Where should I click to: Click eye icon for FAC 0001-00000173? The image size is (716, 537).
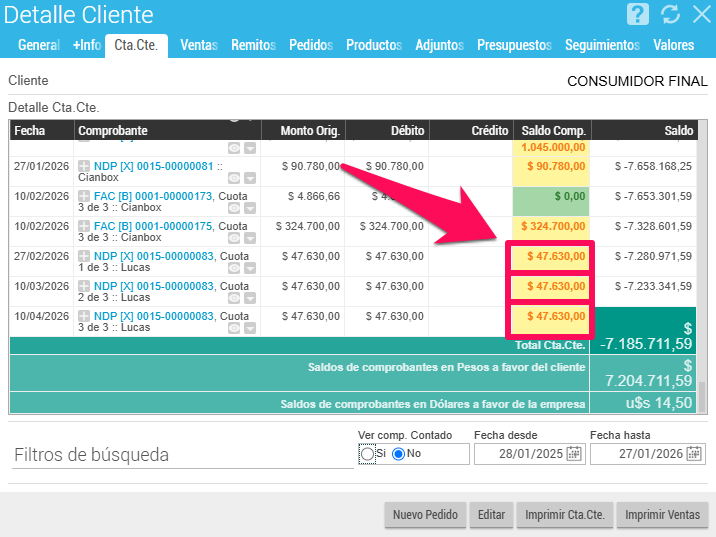pos(234,208)
